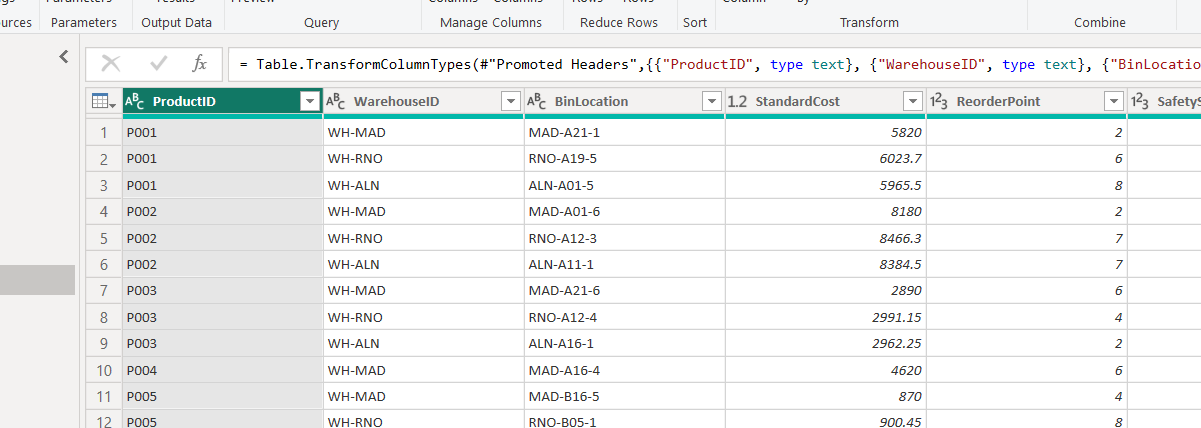Viewport: 1201px width, 428px height.
Task: Select row number 10
Action: click(104, 369)
